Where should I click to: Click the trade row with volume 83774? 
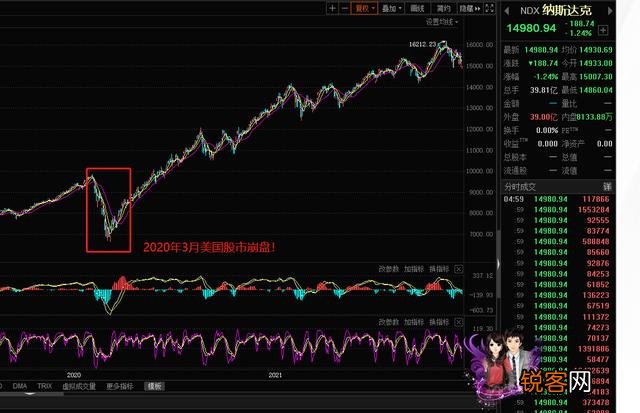point(557,231)
